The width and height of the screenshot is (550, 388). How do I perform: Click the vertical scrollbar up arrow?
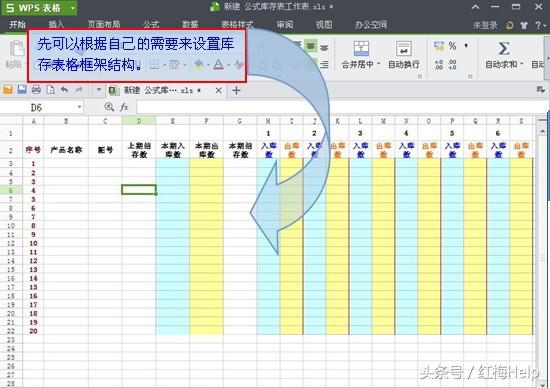pyautogui.click(x=542, y=131)
